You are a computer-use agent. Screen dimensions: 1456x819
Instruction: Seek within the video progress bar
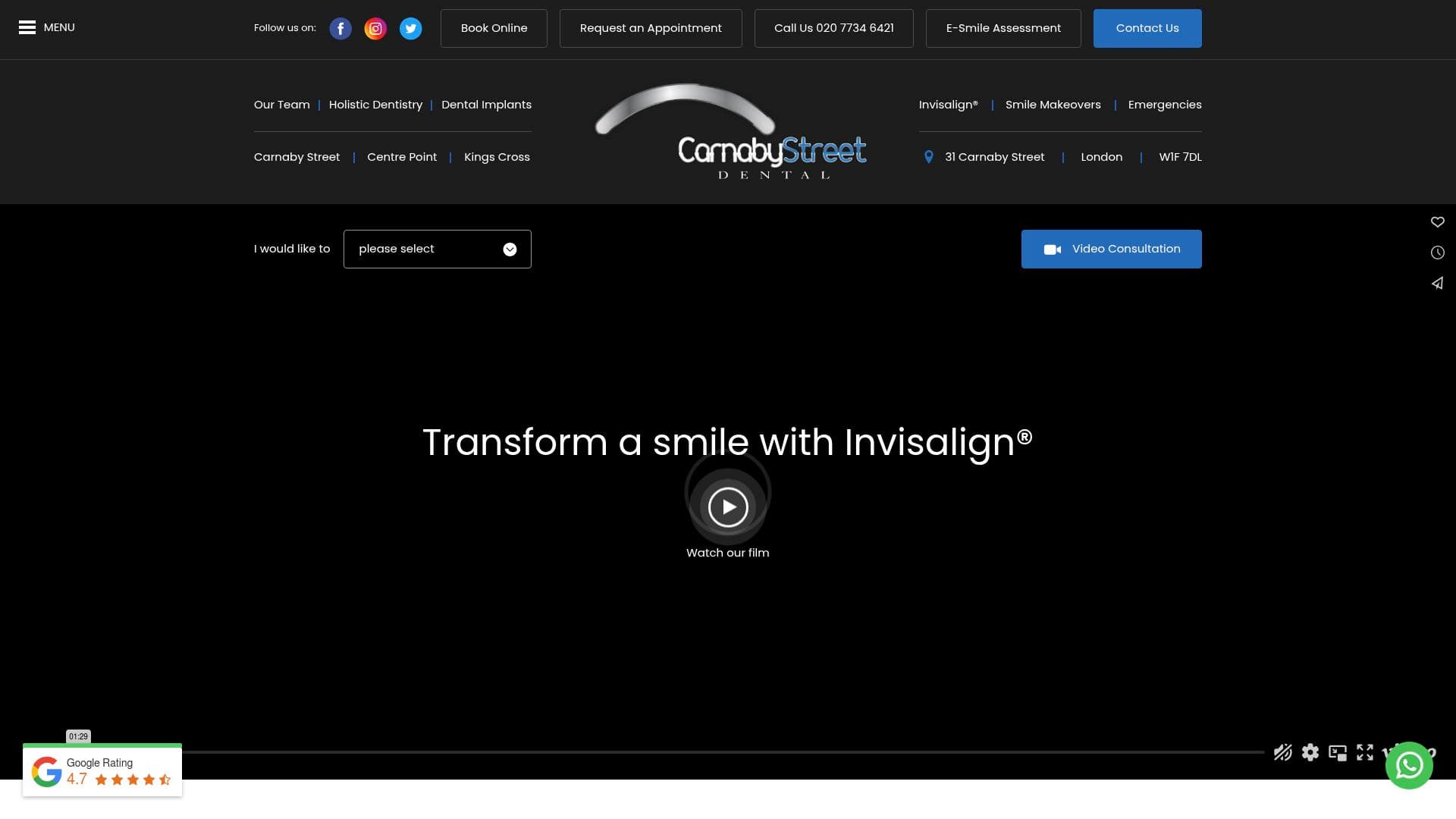point(723,752)
